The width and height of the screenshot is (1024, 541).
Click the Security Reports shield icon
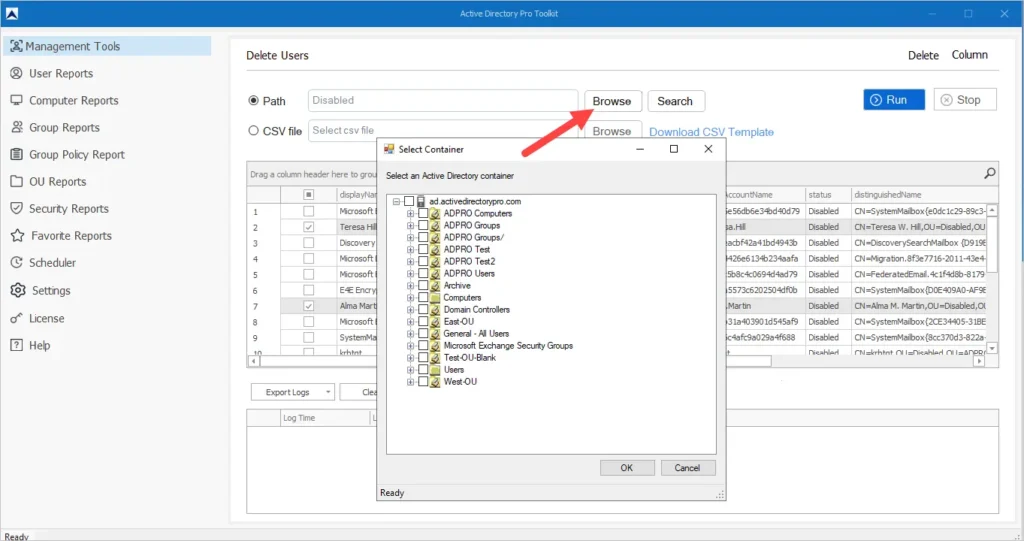coord(17,208)
